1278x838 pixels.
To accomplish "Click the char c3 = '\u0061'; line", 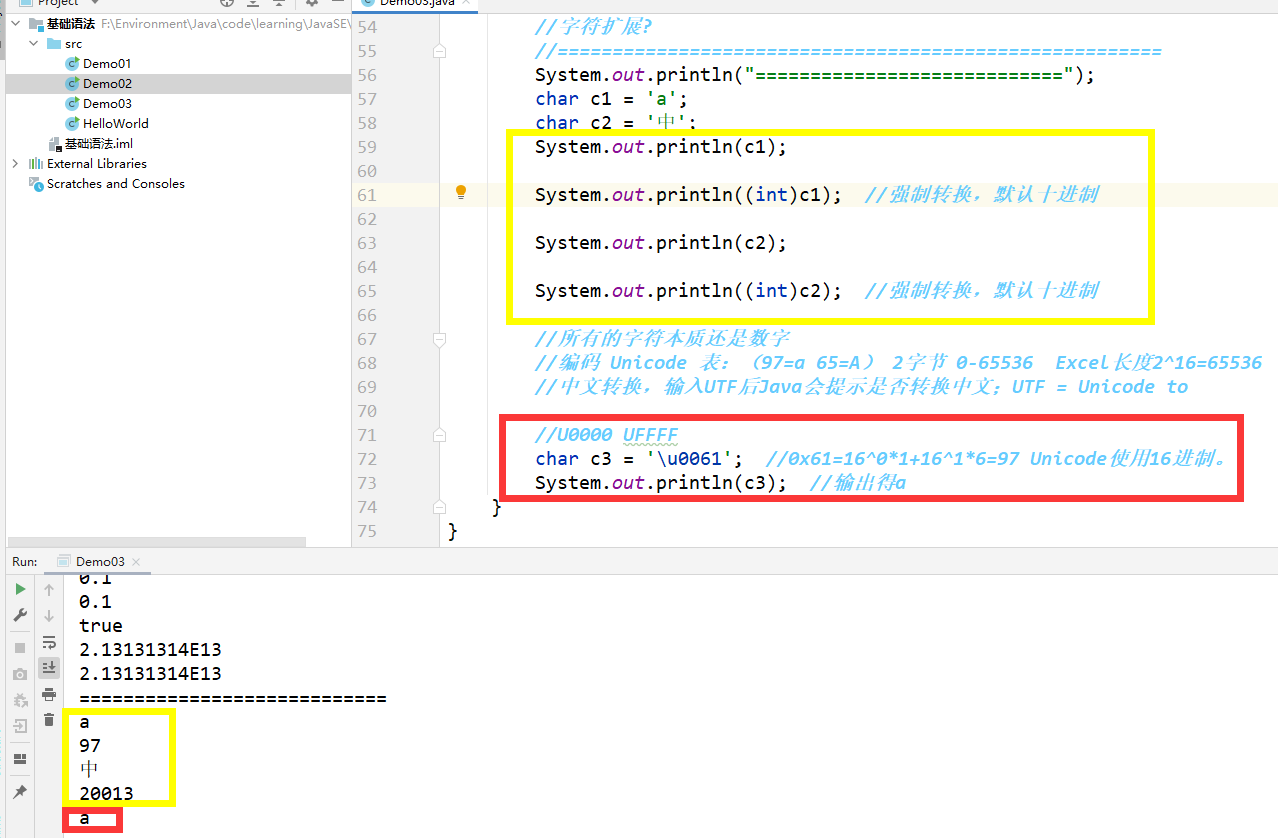I will coord(639,459).
